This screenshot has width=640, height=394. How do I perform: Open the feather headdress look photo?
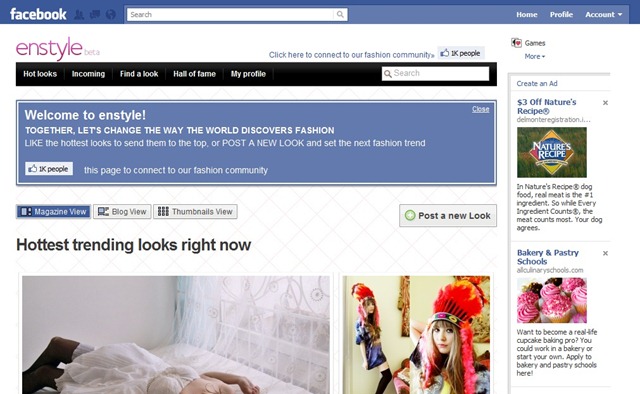point(416,335)
